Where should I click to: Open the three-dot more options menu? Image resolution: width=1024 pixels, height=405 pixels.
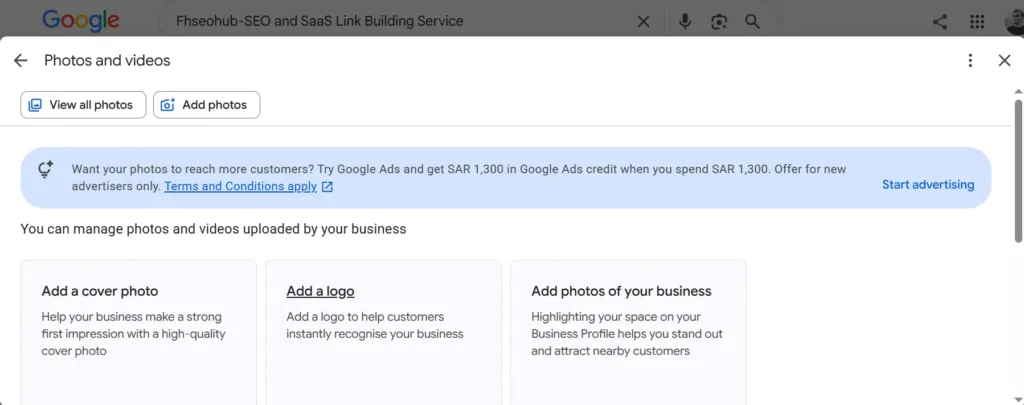(x=970, y=61)
